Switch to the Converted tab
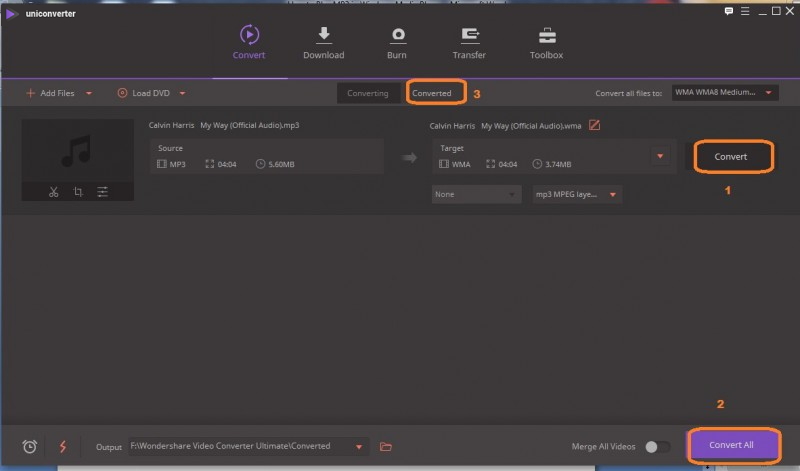Viewport: 800px width, 471px height. tap(432, 93)
